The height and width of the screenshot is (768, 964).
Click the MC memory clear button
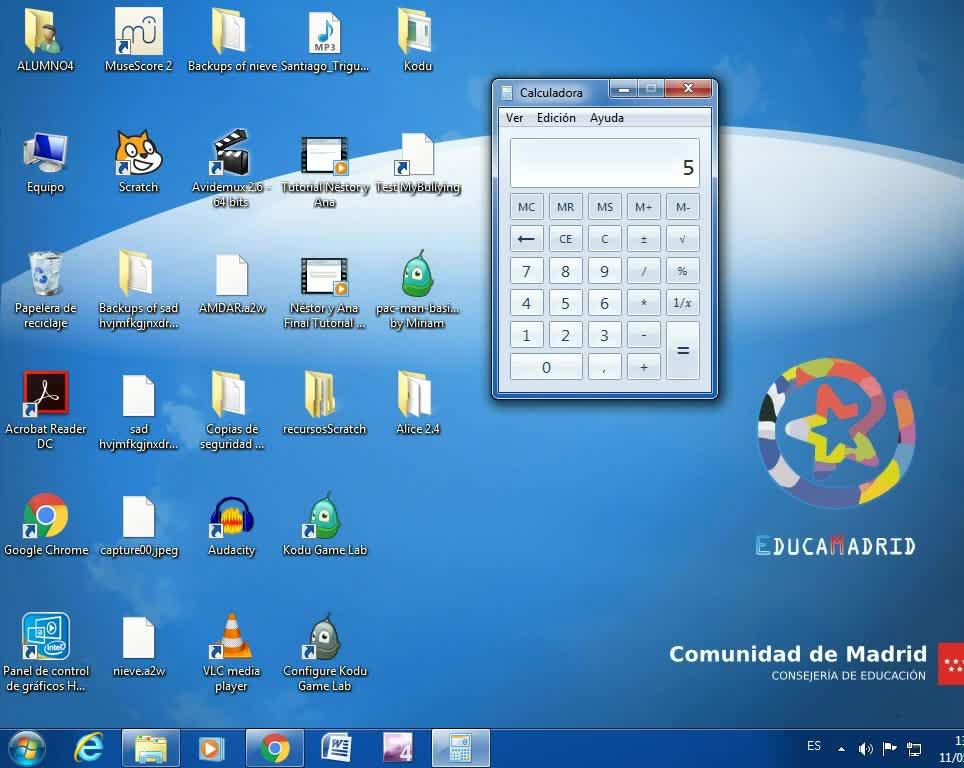click(526, 207)
